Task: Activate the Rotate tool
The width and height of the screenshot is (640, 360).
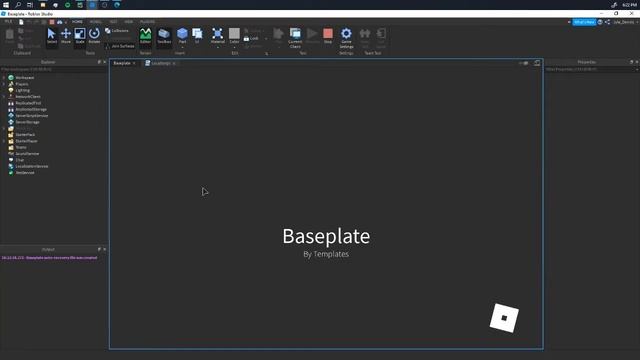Action: [x=94, y=36]
